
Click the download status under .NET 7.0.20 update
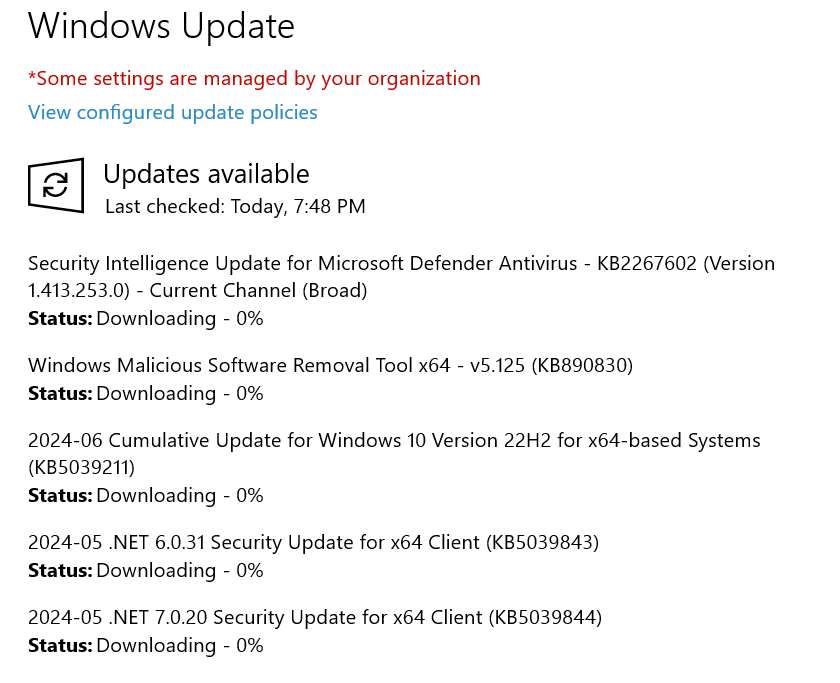[146, 646]
